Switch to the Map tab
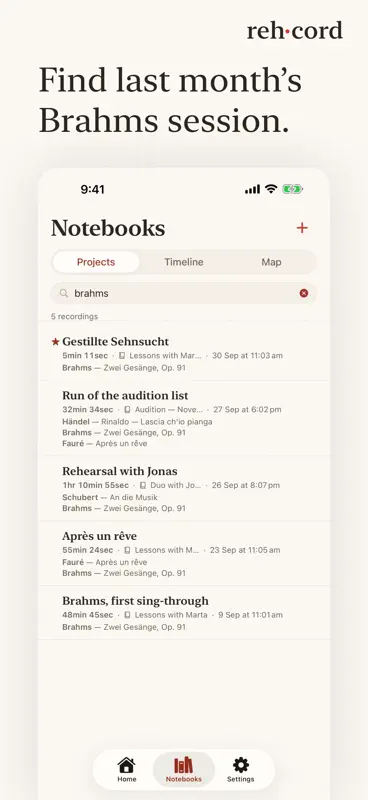The width and height of the screenshot is (368, 800). click(x=271, y=262)
